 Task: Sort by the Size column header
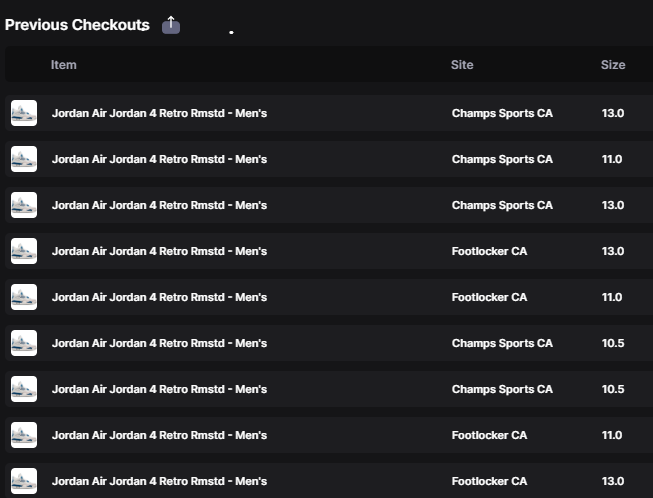point(613,65)
